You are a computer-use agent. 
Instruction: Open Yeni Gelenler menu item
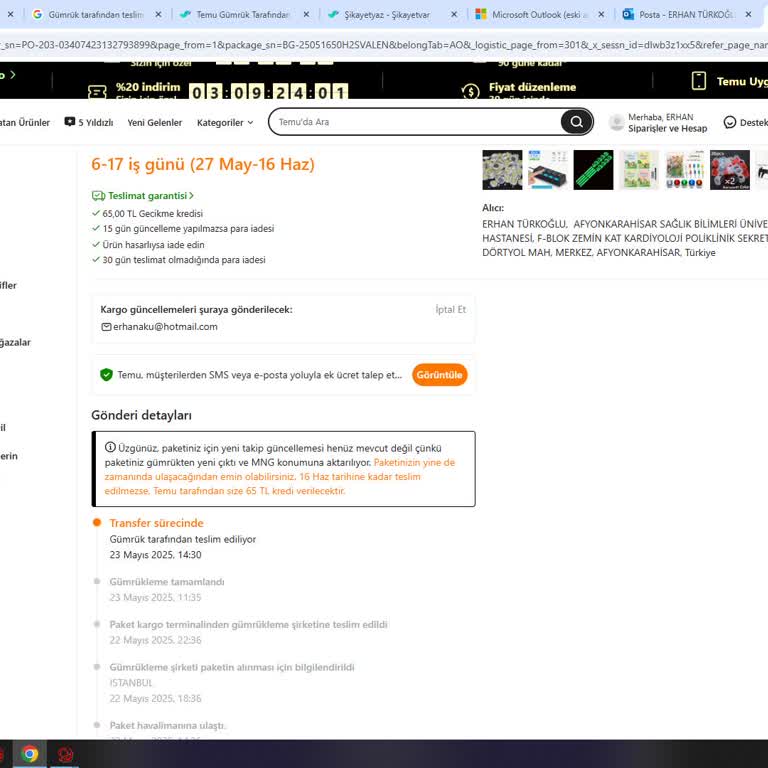[x=154, y=122]
